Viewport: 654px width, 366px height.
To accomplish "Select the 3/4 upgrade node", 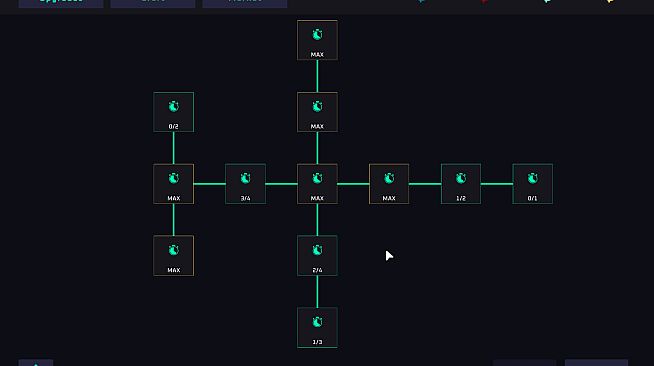I will point(245,184).
